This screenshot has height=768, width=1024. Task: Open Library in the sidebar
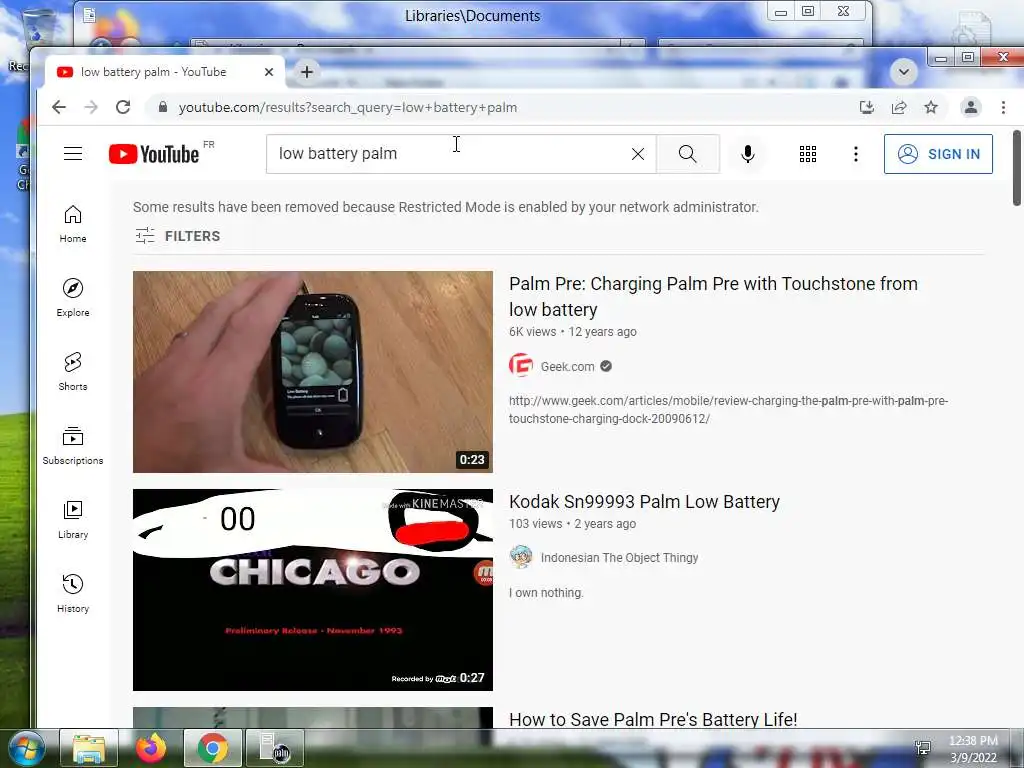[72, 520]
